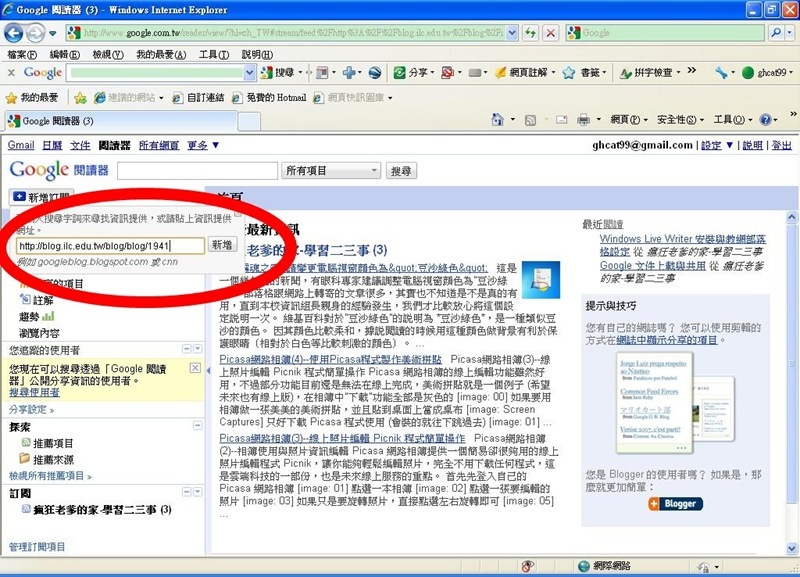Screen dimensions: 800x577
Task: Close the yellow people-search notice
Action: pyautogui.click(x=195, y=368)
